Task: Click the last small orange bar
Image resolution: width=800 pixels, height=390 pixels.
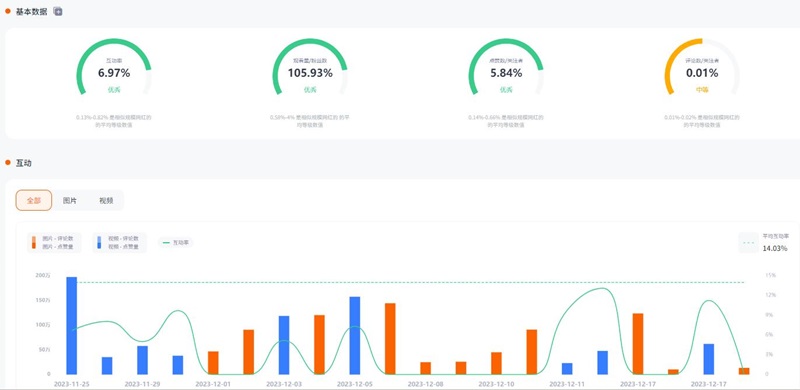Action: (744, 371)
